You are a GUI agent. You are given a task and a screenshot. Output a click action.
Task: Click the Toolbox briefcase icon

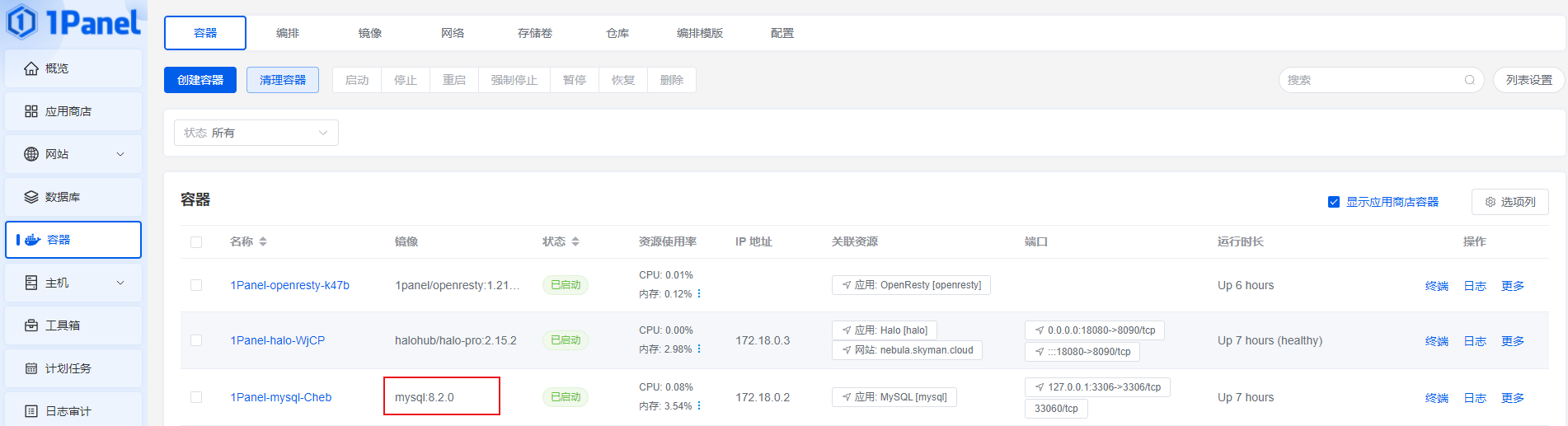pyautogui.click(x=31, y=325)
